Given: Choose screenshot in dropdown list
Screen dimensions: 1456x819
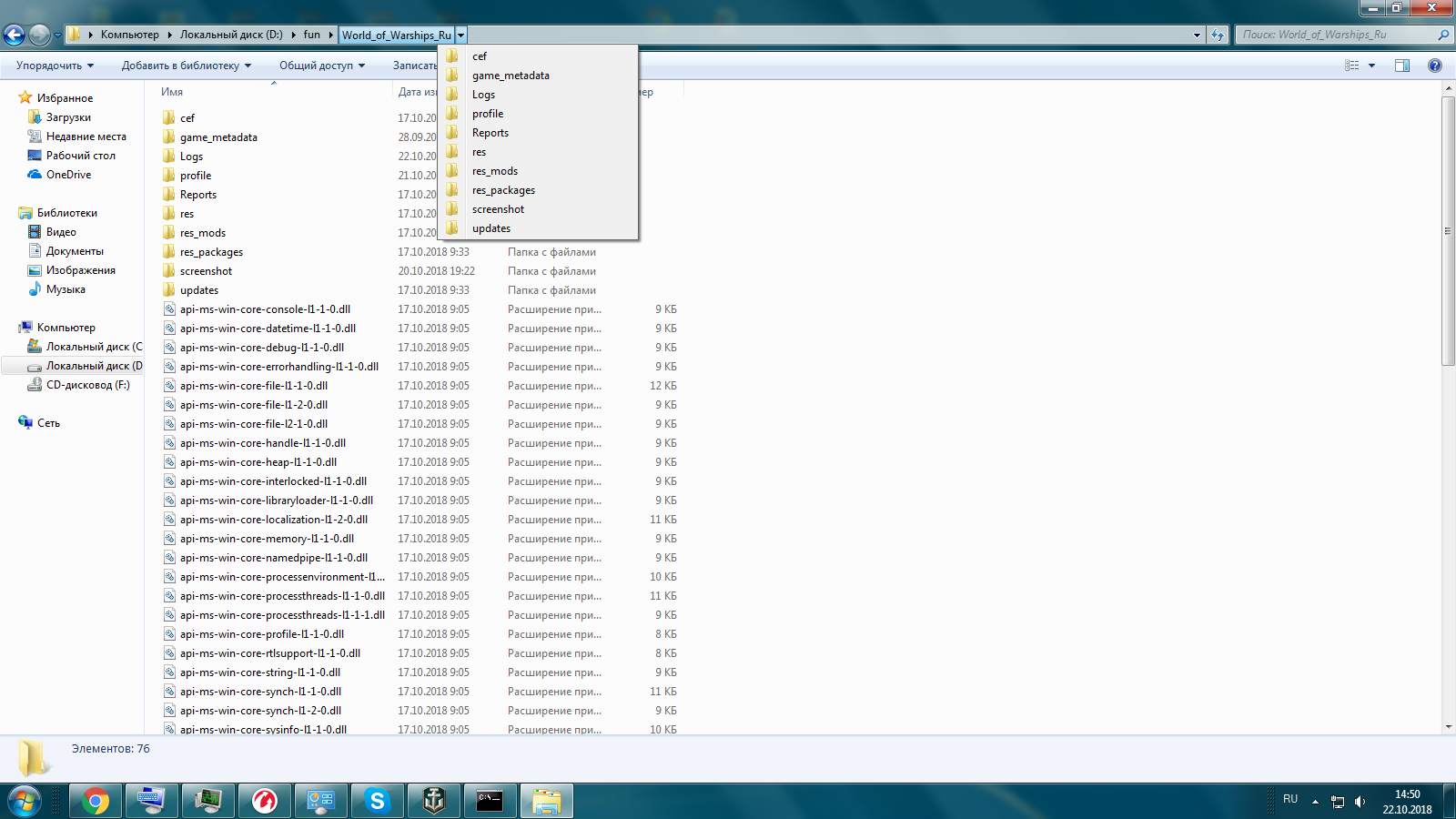Looking at the screenshot, I should coord(538,209).
